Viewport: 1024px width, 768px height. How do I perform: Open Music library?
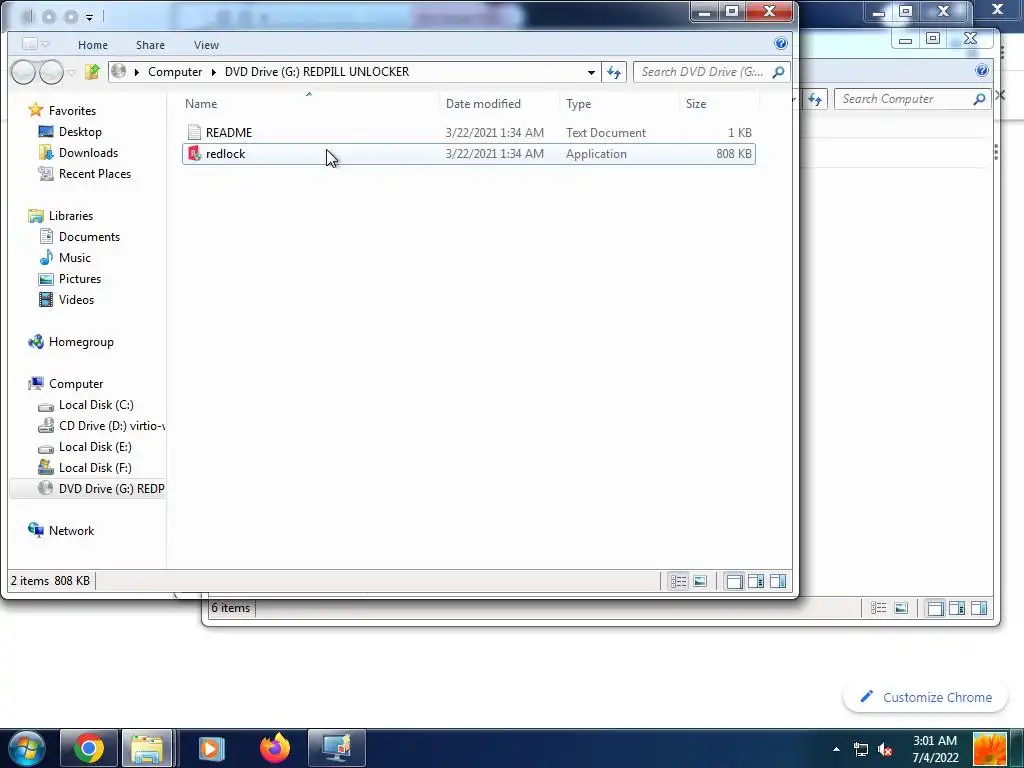pos(74,257)
